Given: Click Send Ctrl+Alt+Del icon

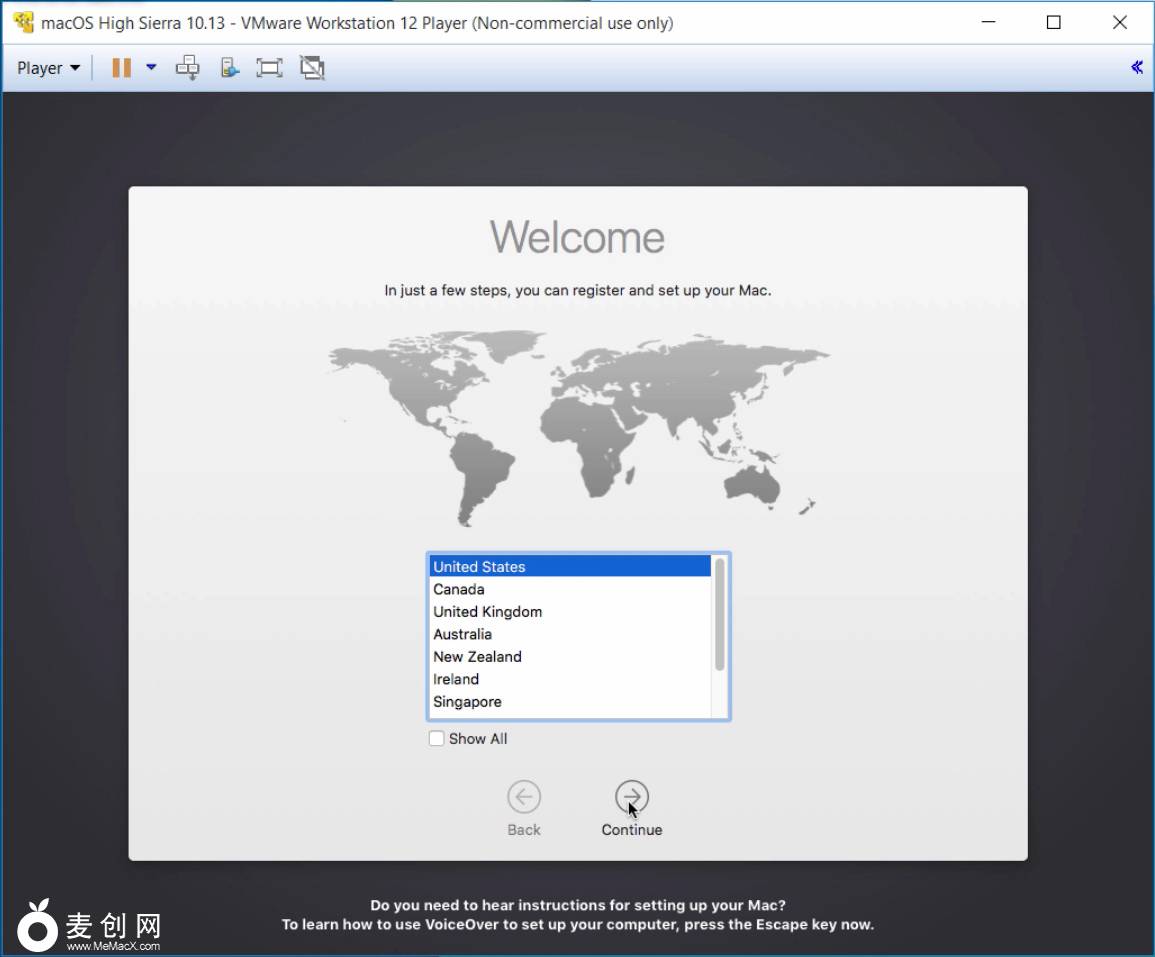Looking at the screenshot, I should 187,68.
